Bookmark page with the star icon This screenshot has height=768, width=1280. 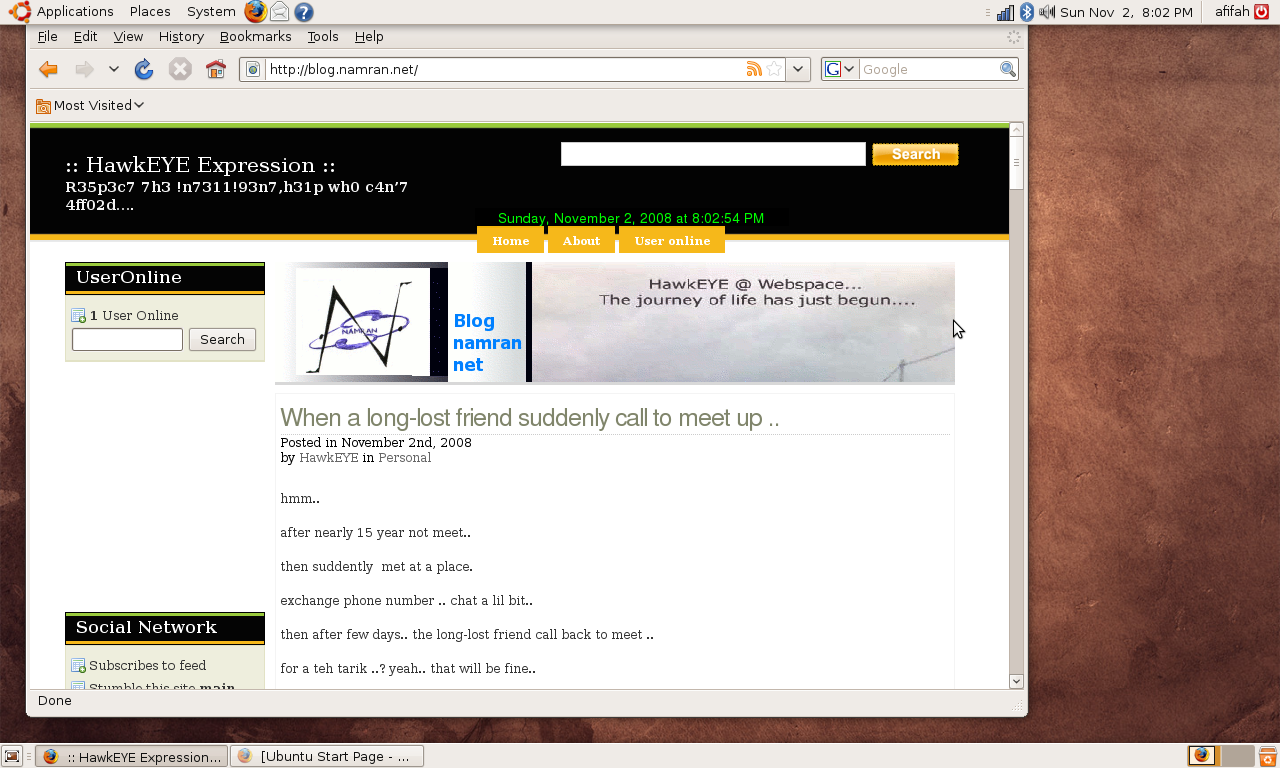(773, 69)
